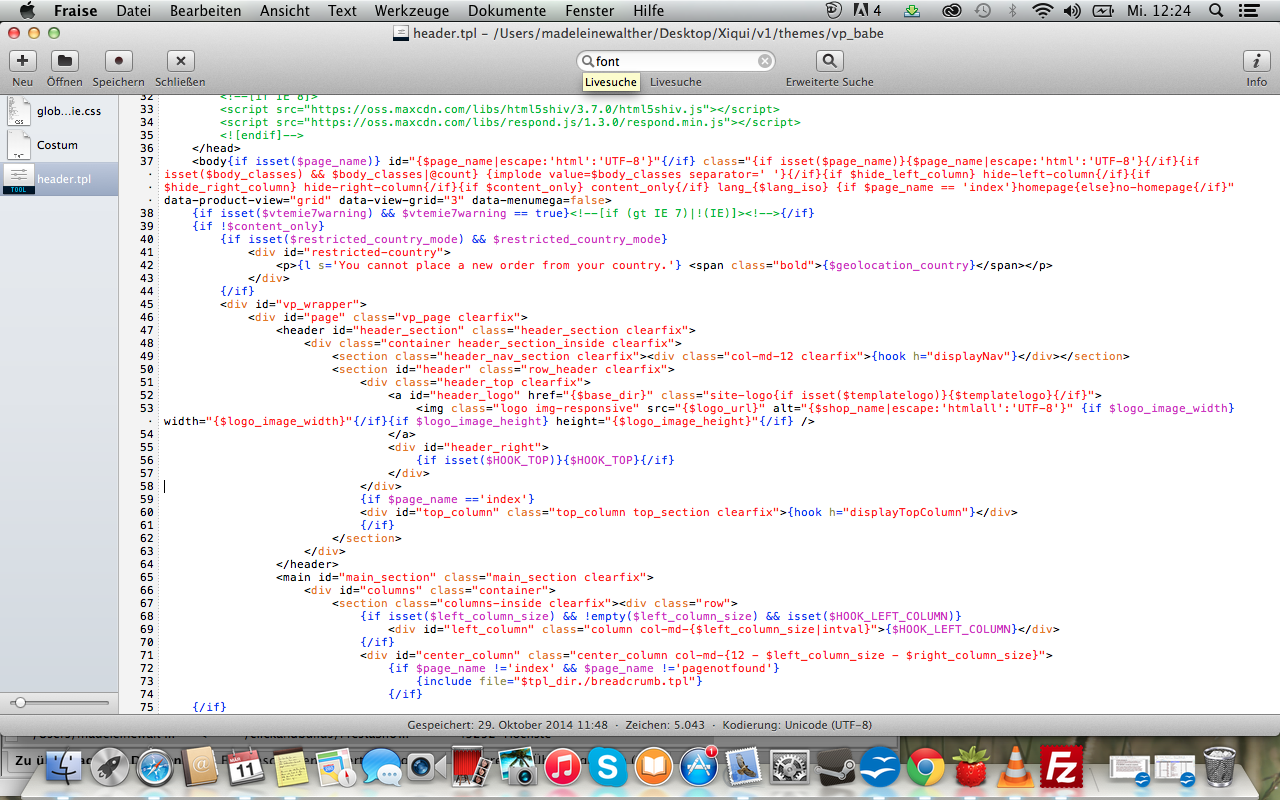The height and width of the screenshot is (800, 1280).
Task: Launch Safari from the Dock
Action: point(156,767)
